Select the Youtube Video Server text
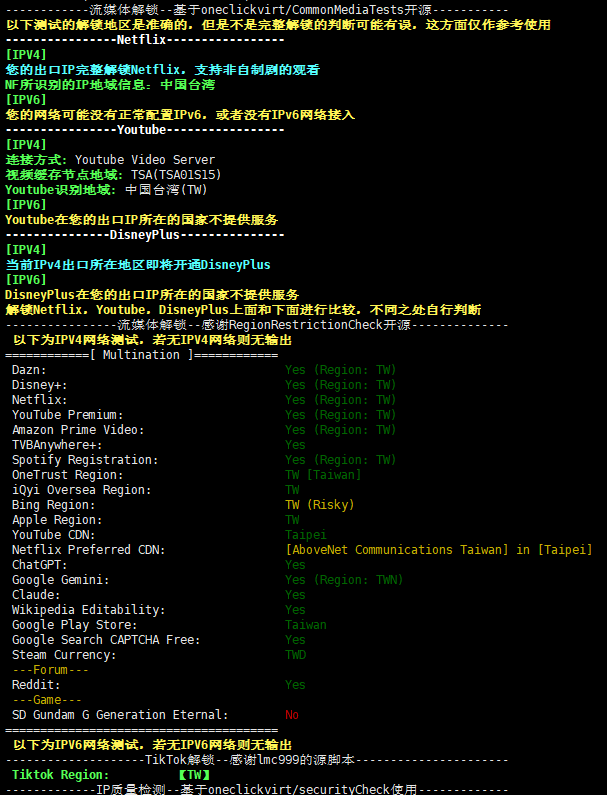The height and width of the screenshot is (795, 607). 145,160
